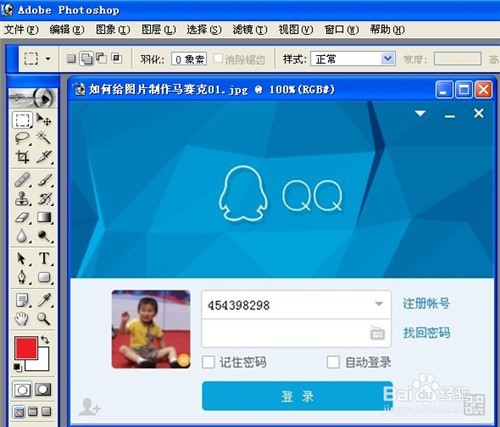Image resolution: width=500 pixels, height=427 pixels.
Task: Select the Clone Stamp tool
Action: tap(23, 199)
